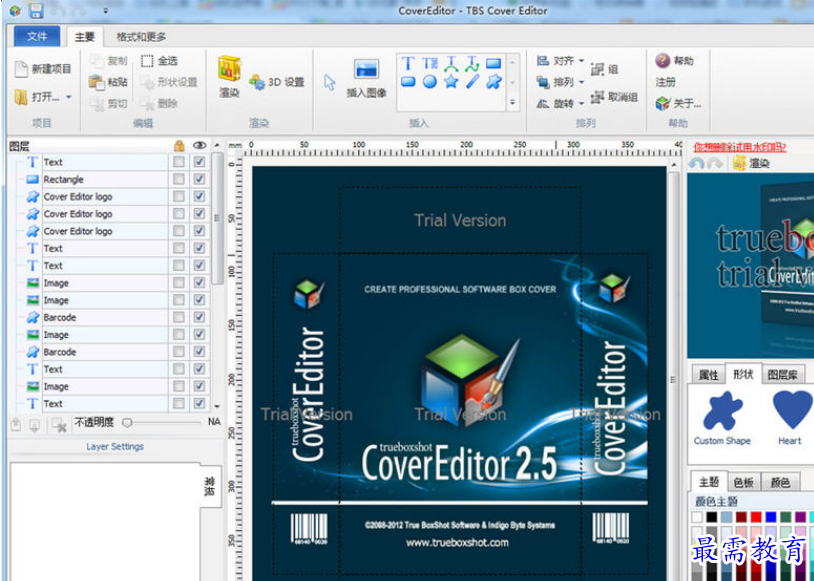Lock the Rectangle layer checkbox
814x581 pixels.
pyautogui.click(x=178, y=180)
